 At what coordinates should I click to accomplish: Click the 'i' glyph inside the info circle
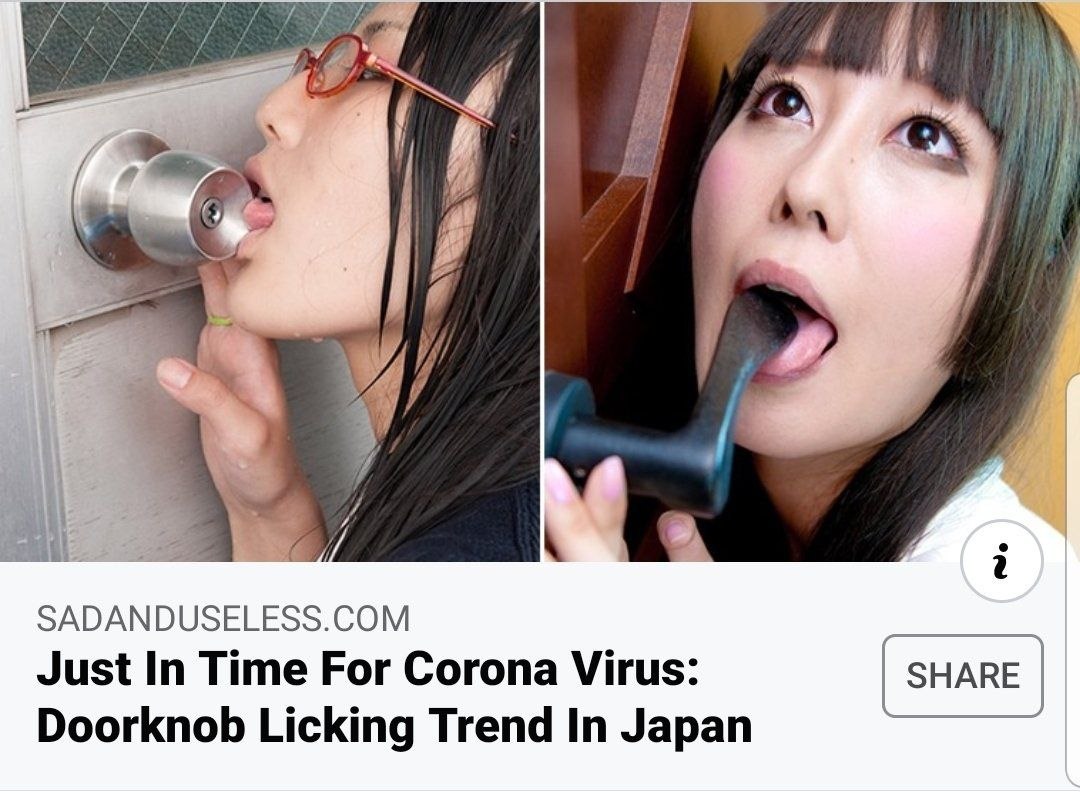pyautogui.click(x=1001, y=562)
